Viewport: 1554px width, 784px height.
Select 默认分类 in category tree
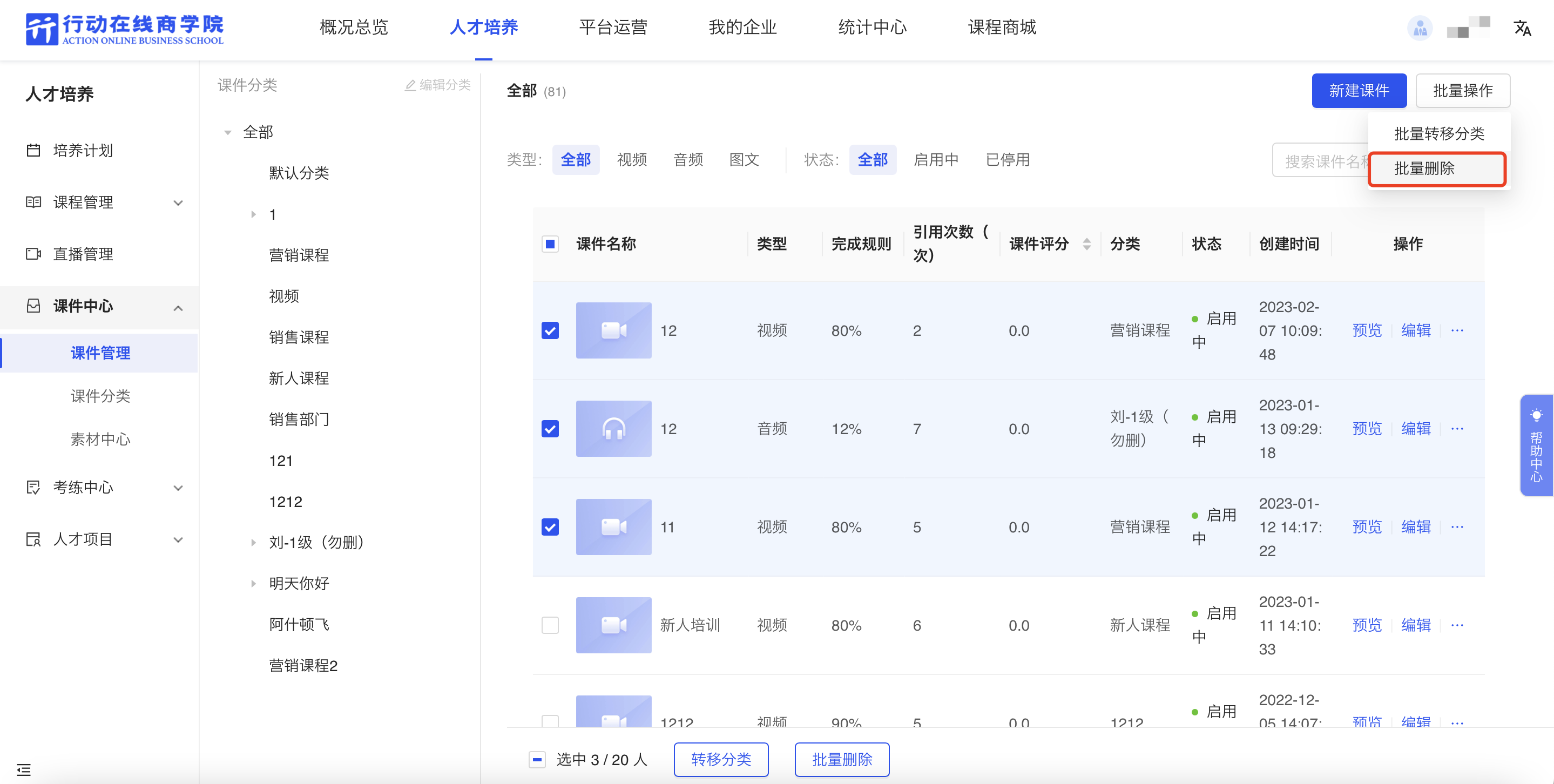coord(299,174)
